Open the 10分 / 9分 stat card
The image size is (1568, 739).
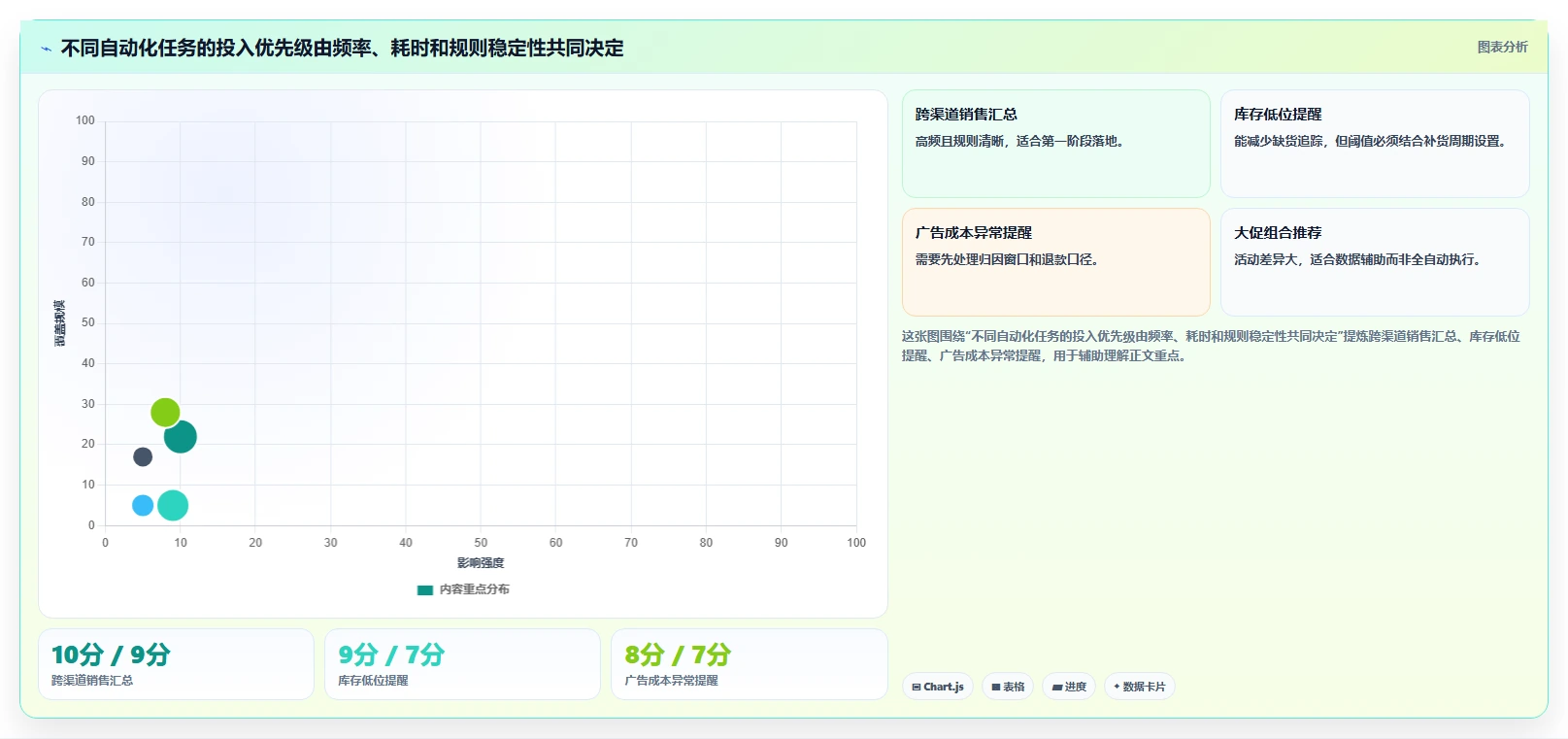click(176, 664)
